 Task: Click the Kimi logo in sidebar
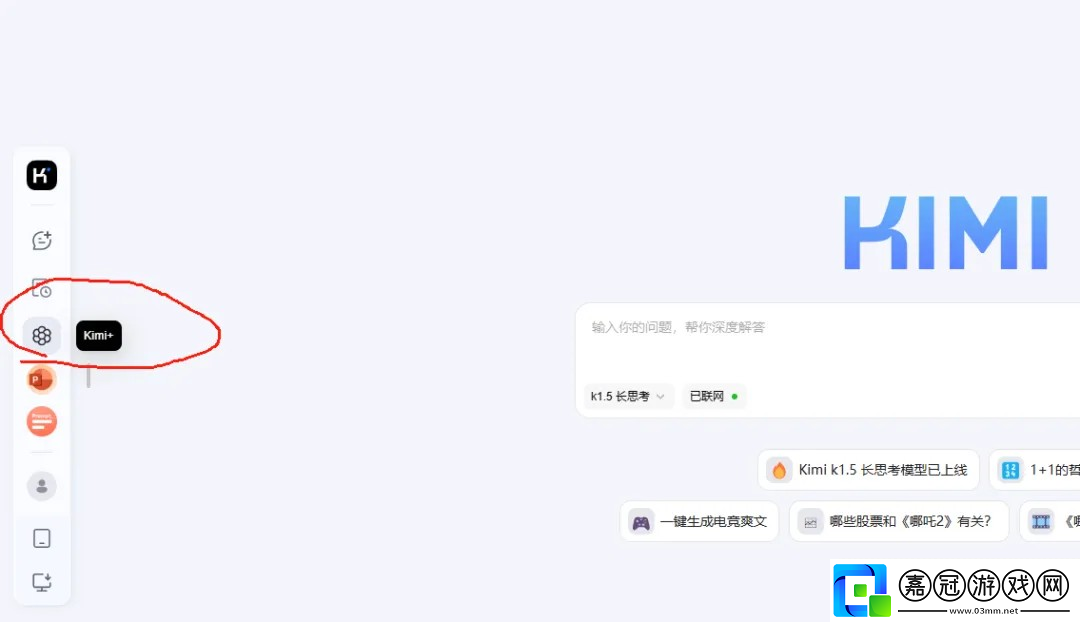coord(41,175)
